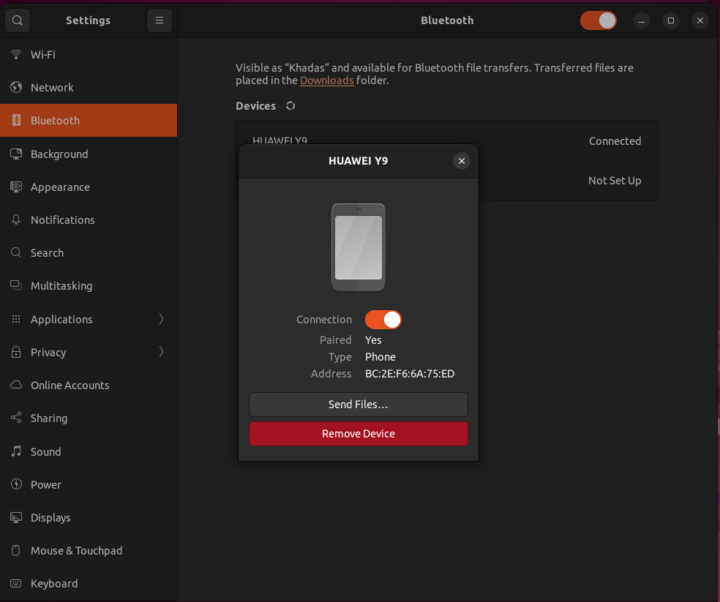Viewport: 720px width, 602px height.
Task: Toggle the HUAWEI Y9 Connection switch
Action: (383, 320)
